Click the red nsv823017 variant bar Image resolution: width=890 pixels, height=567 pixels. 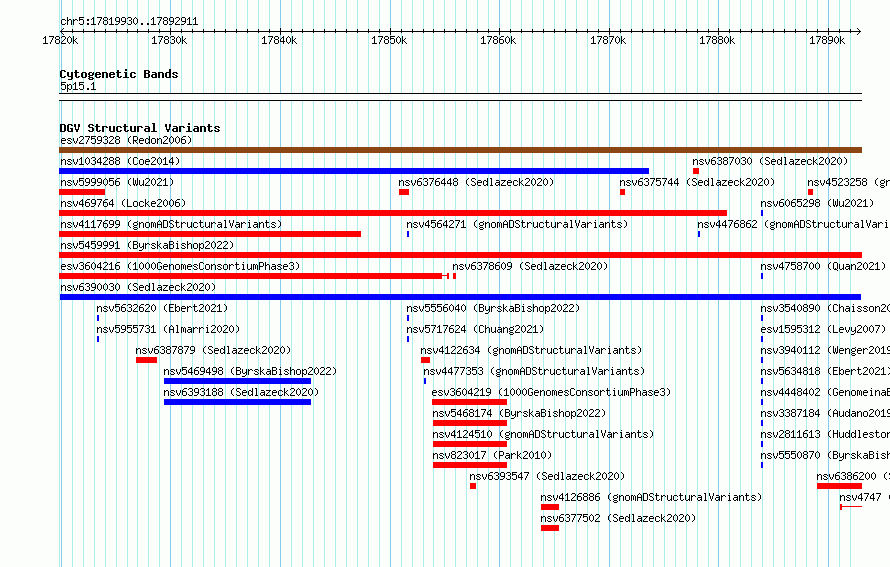470,465
